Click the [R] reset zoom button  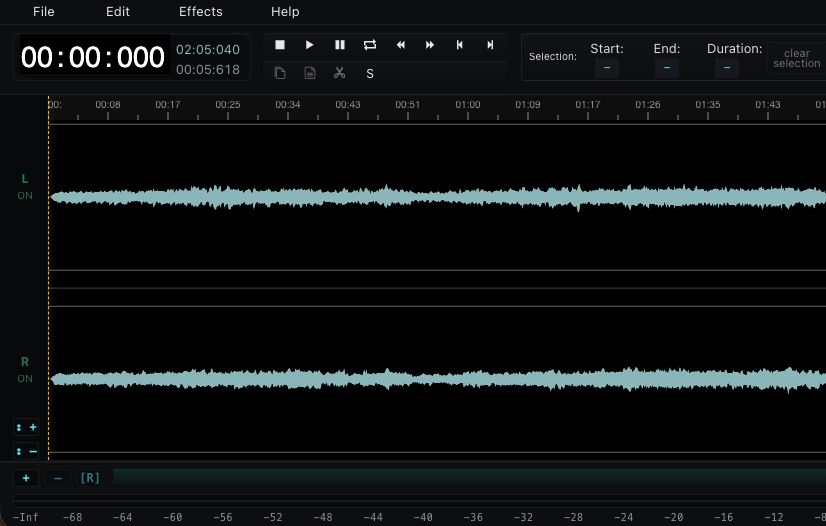tap(90, 478)
